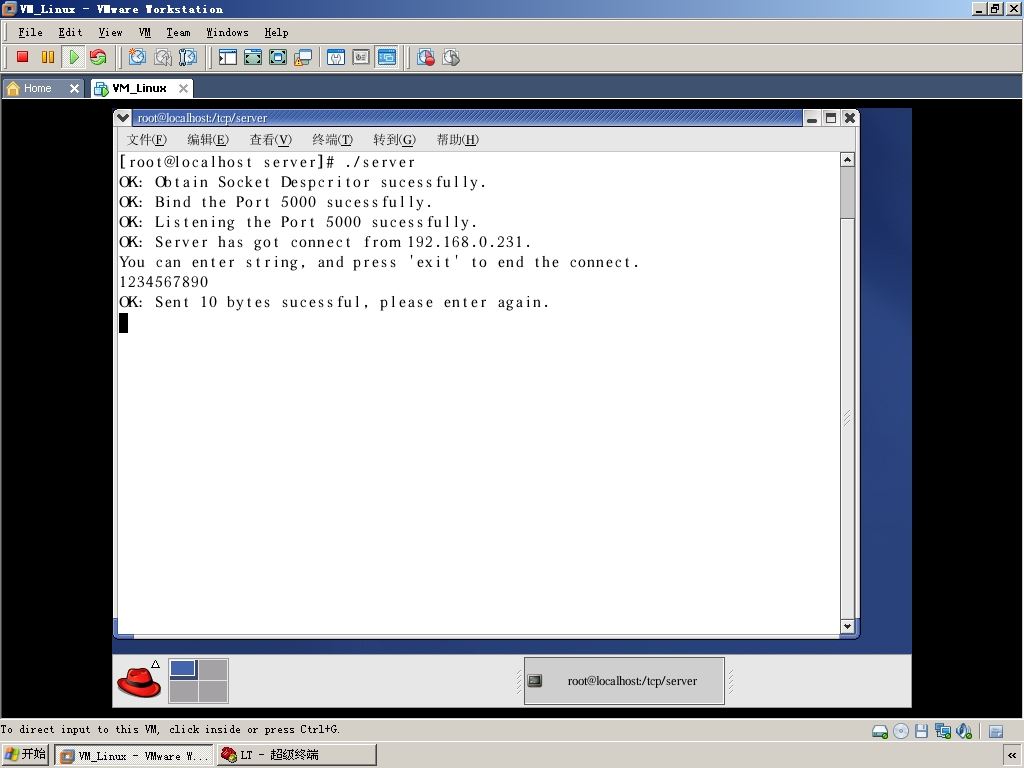Click the hard disk status icon
The image size is (1024, 768).
coord(880,731)
